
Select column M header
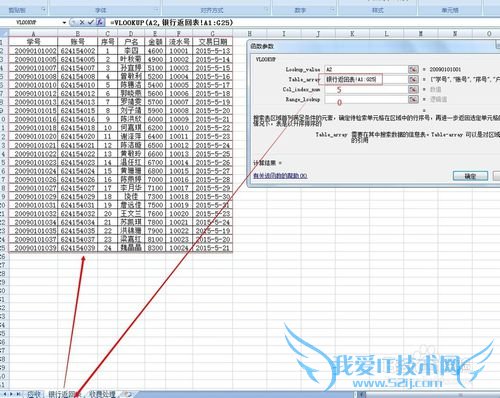pos(421,33)
